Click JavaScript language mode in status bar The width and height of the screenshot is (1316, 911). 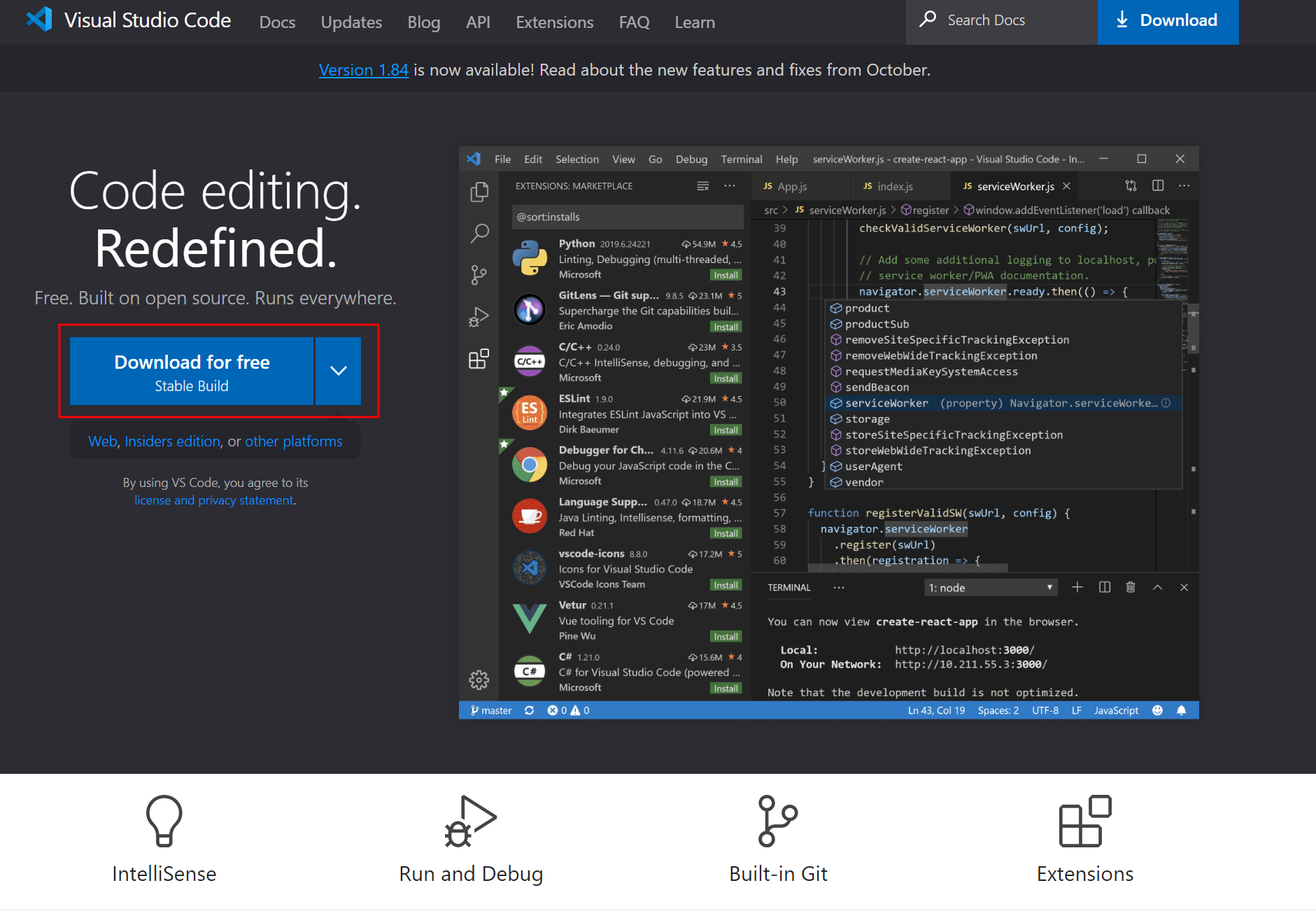coord(1116,710)
